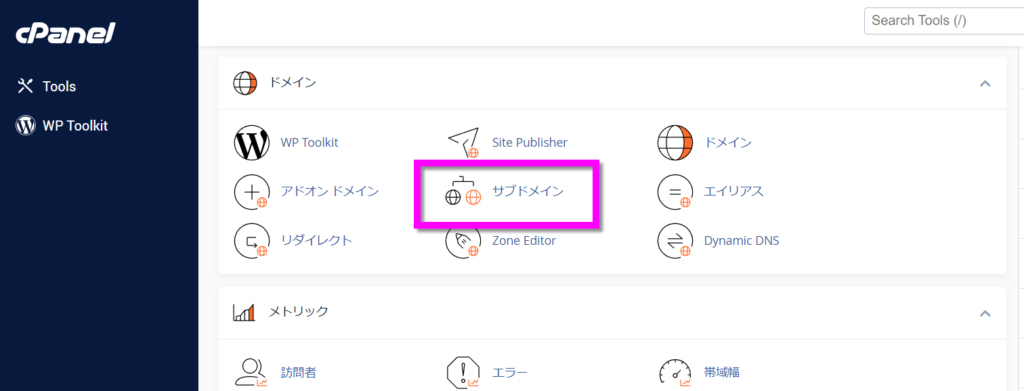Open the リダイレクト arrow icon
1024x391 pixels.
click(x=251, y=241)
